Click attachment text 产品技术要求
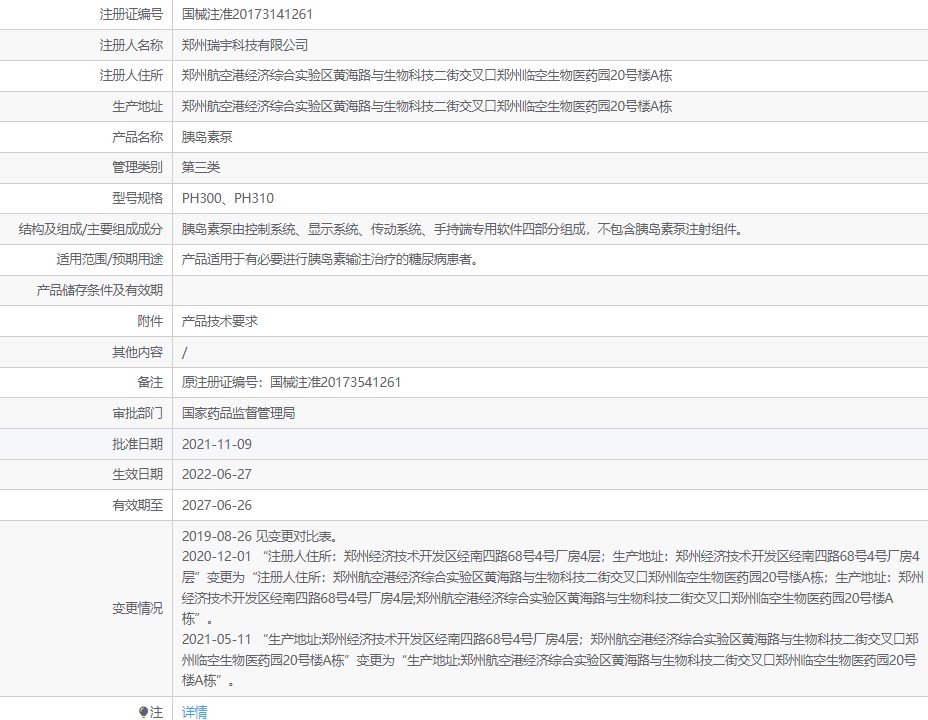 (220, 321)
